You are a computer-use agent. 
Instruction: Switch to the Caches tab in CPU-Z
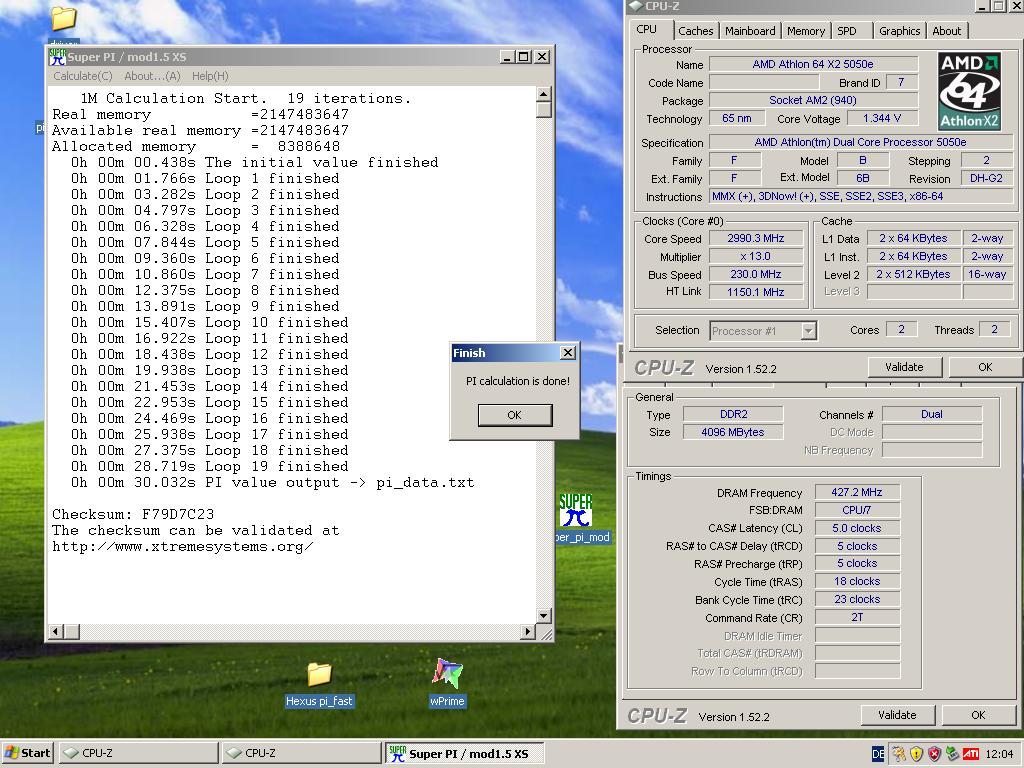pyautogui.click(x=696, y=31)
